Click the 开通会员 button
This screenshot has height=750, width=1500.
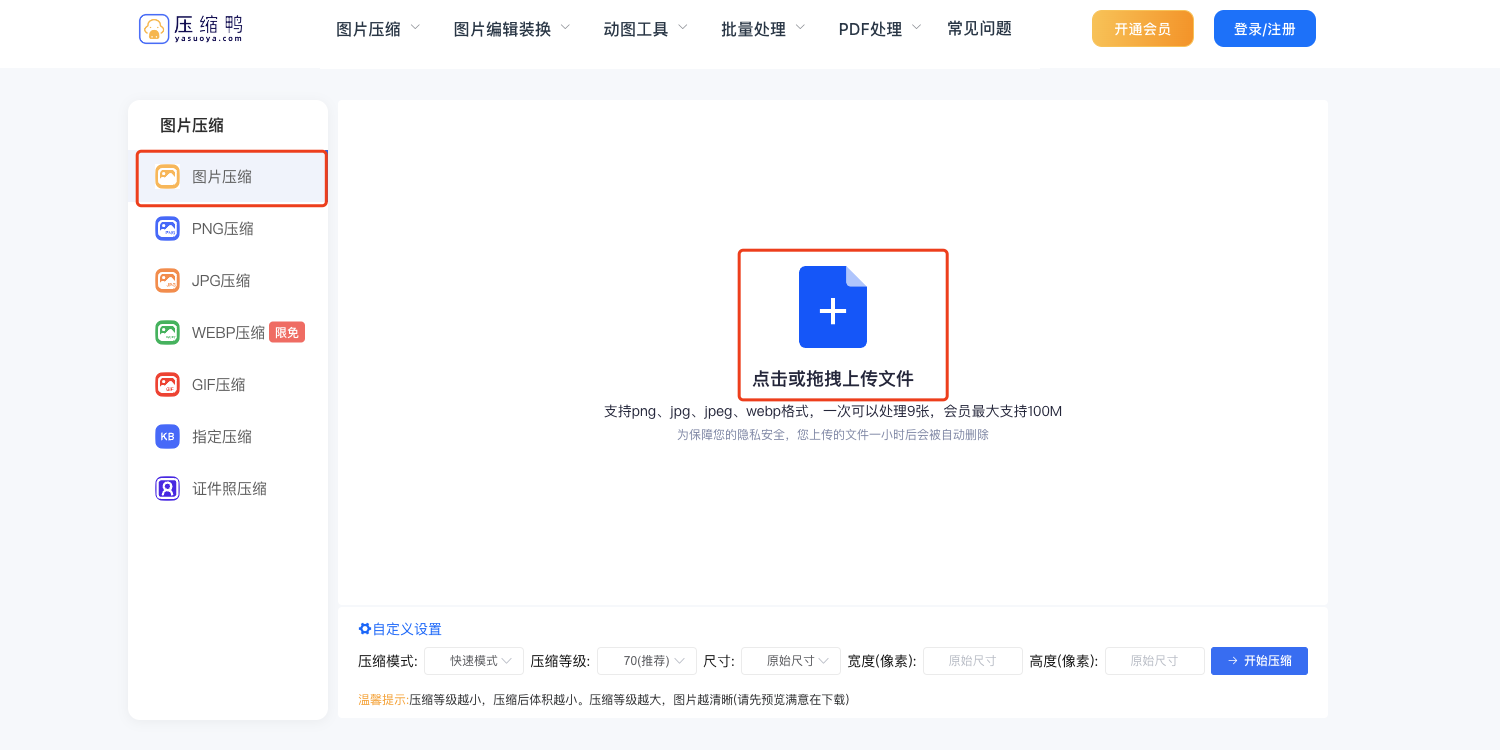click(x=1143, y=29)
